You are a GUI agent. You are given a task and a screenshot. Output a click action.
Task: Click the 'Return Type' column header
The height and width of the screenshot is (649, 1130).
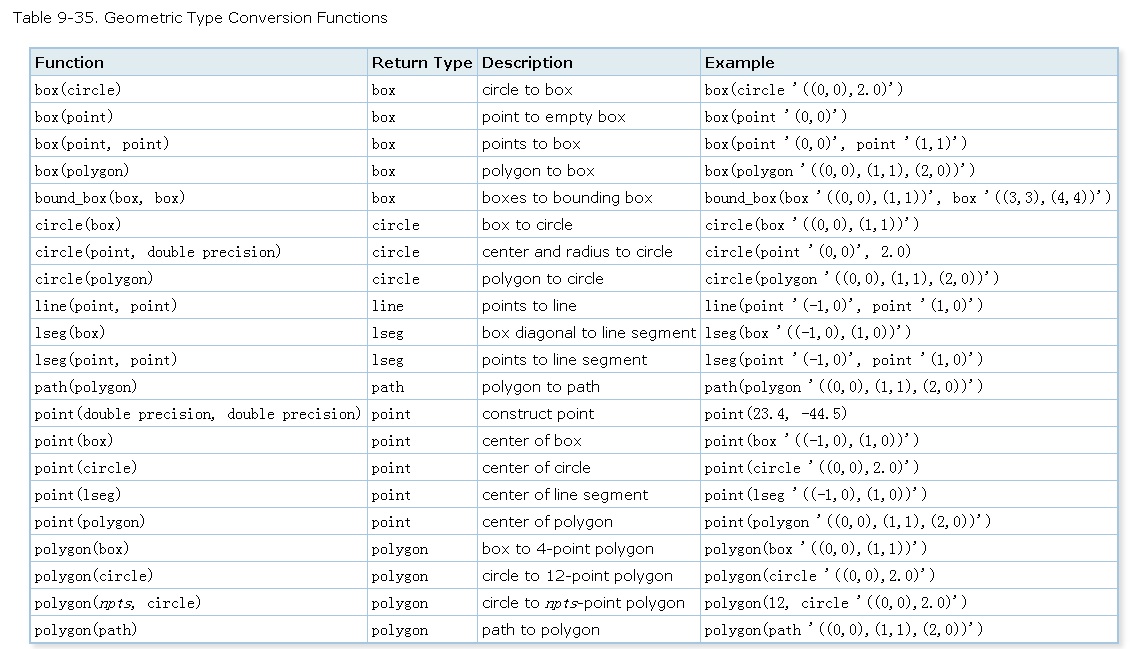(421, 62)
